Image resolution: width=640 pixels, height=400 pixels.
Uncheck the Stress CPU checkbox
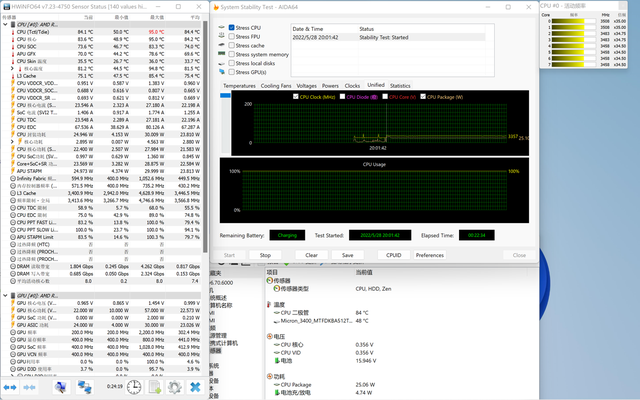point(232,28)
